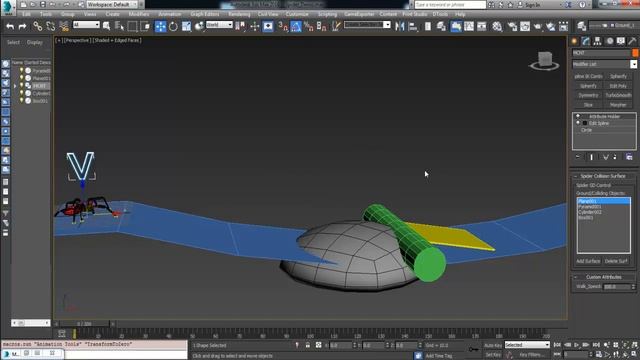Open the Create command panel tab
The height and width of the screenshot is (360, 640).
pos(575,41)
